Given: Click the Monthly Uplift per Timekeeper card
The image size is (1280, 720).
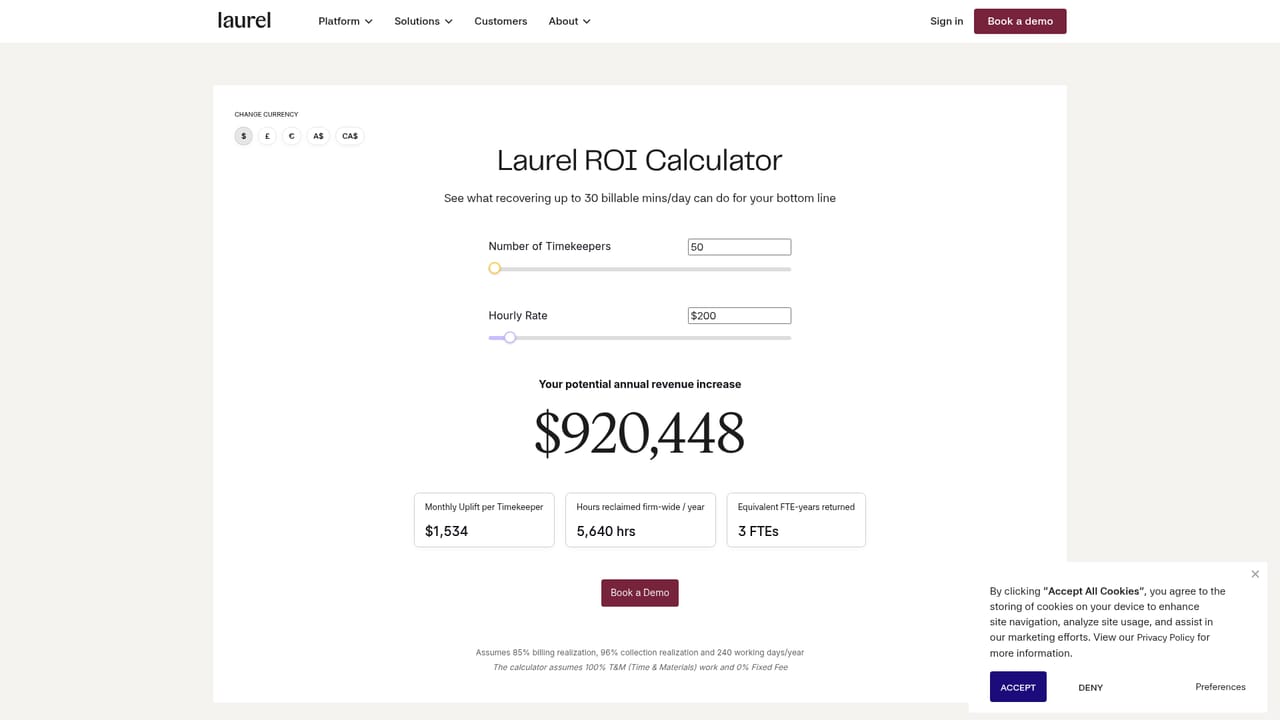Looking at the screenshot, I should [x=484, y=520].
